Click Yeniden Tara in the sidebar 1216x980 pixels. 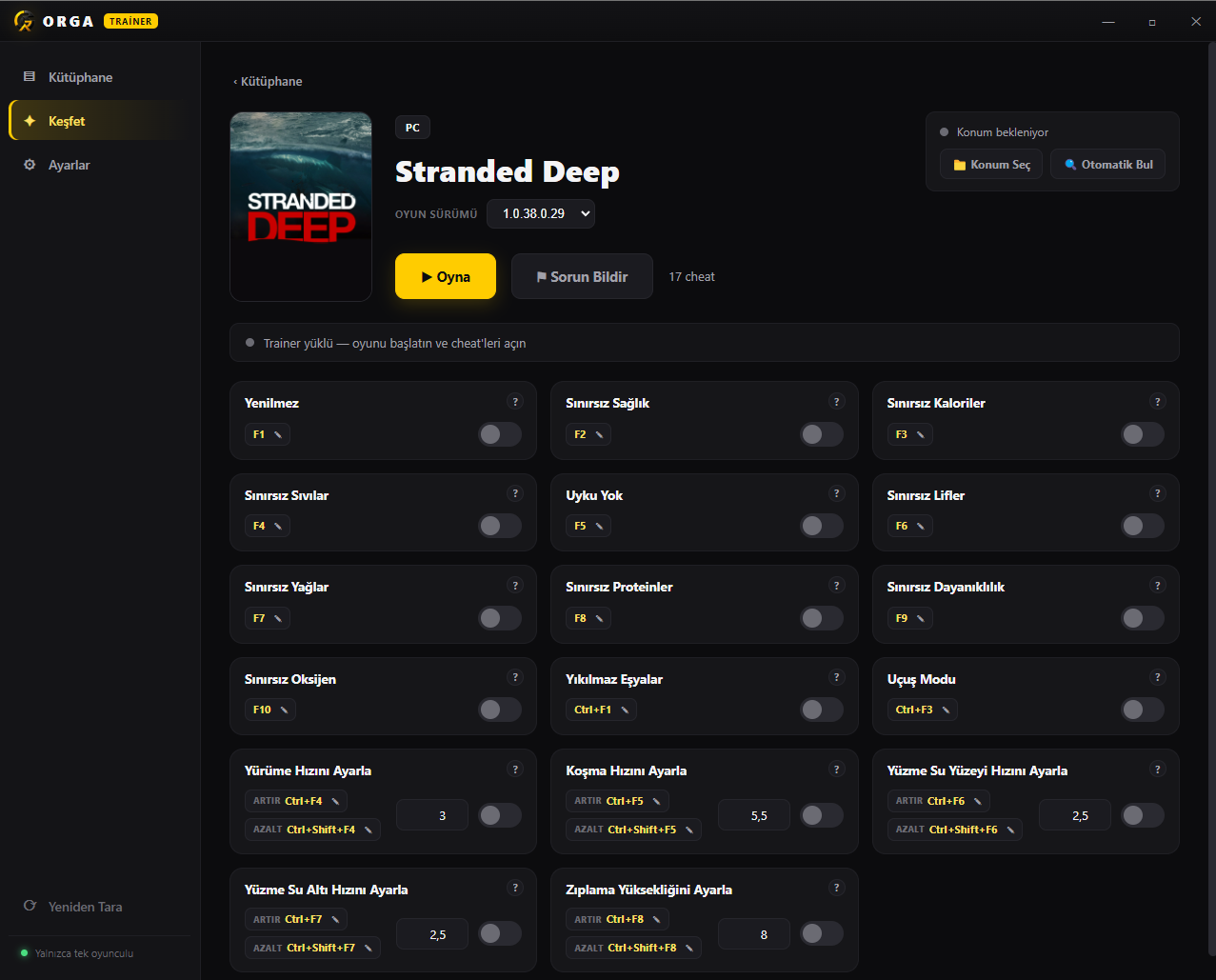click(100, 907)
